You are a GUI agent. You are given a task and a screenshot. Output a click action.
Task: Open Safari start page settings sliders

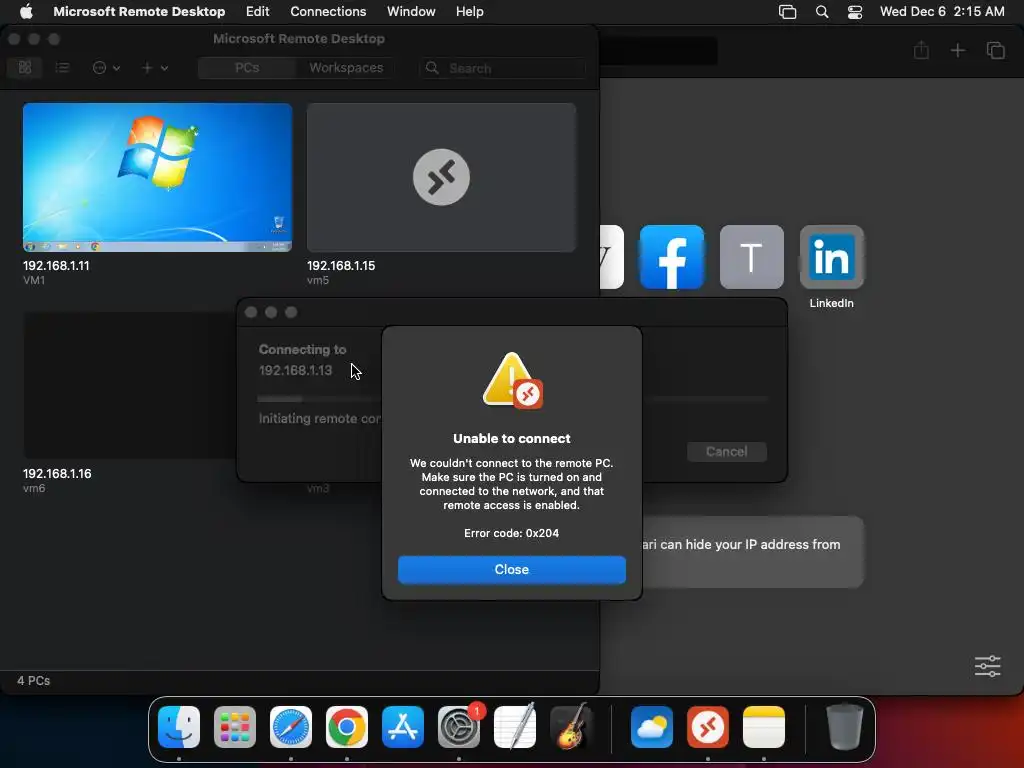(987, 666)
